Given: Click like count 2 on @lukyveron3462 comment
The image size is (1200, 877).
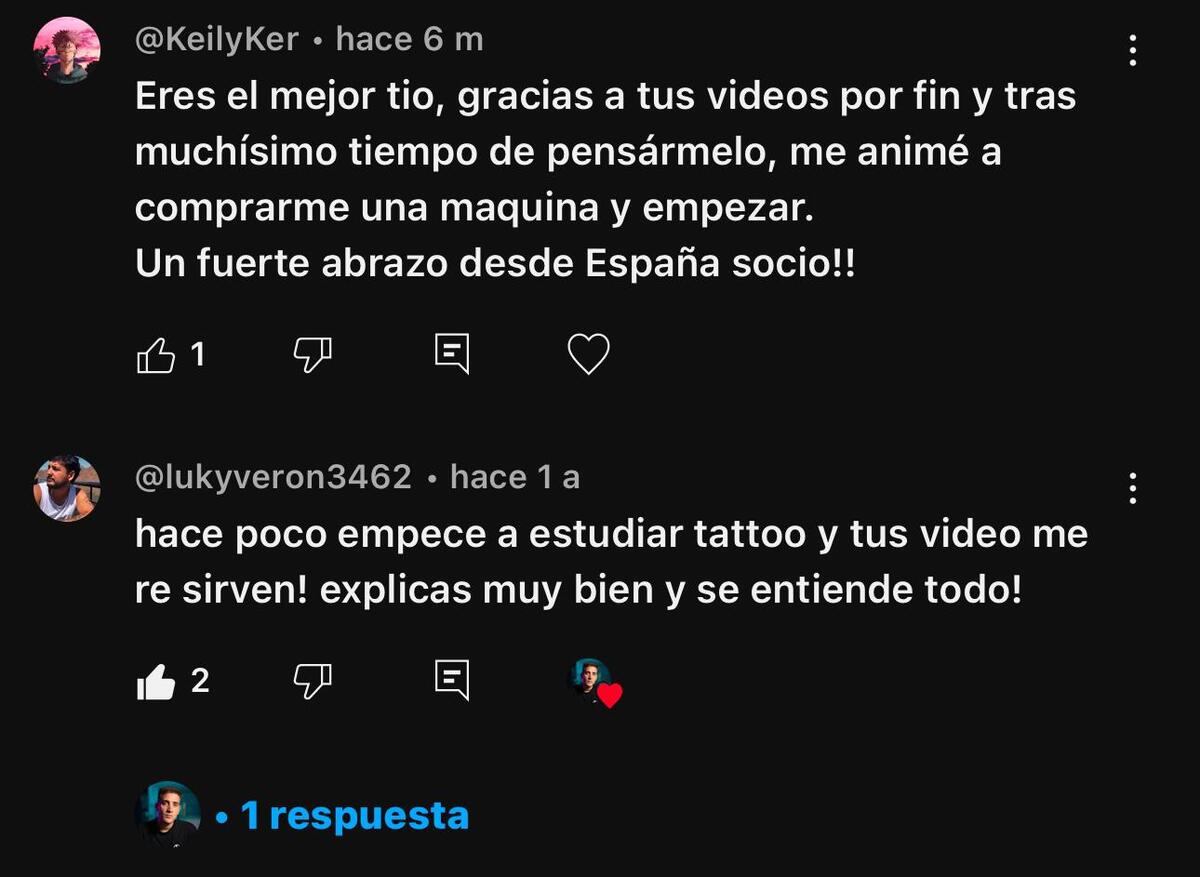Looking at the screenshot, I should (200, 681).
